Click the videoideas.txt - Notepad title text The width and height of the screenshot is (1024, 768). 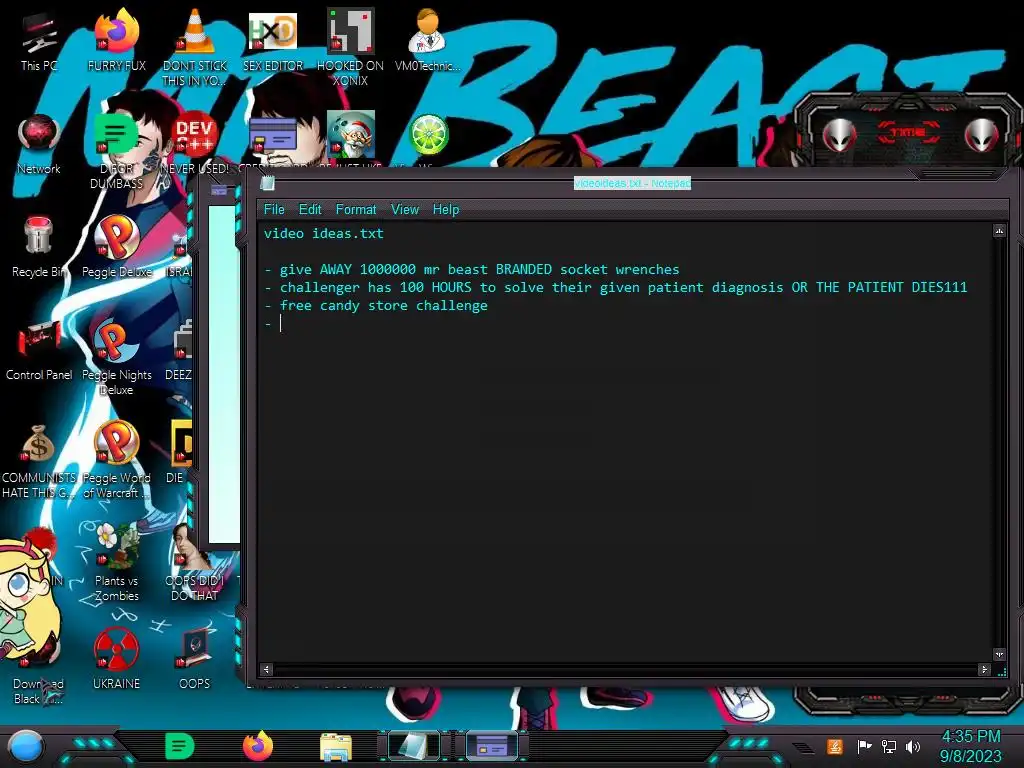click(x=632, y=184)
